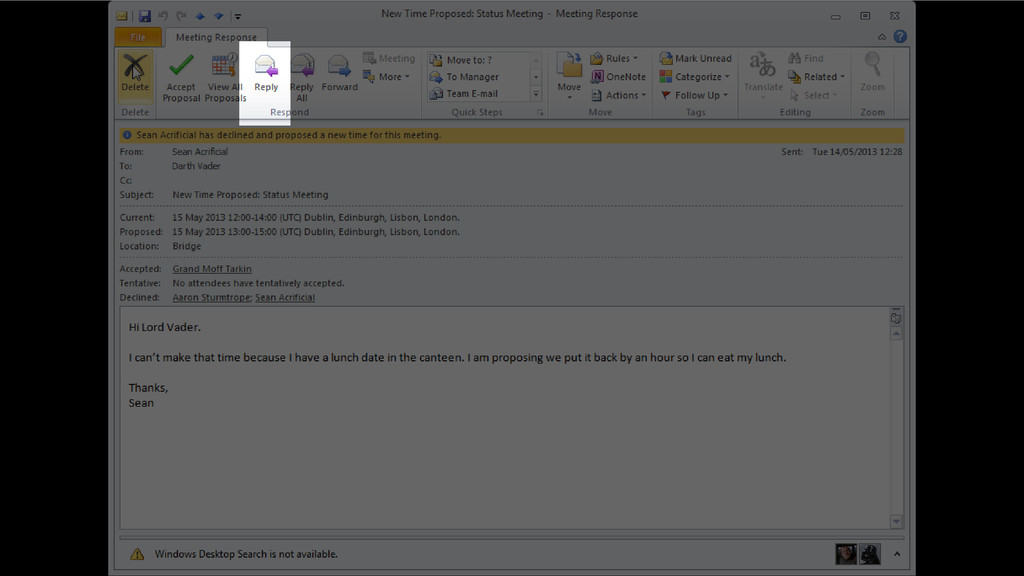Screen dimensions: 1024x576
Task: Expand the People Pane arrow
Action: [x=897, y=554]
